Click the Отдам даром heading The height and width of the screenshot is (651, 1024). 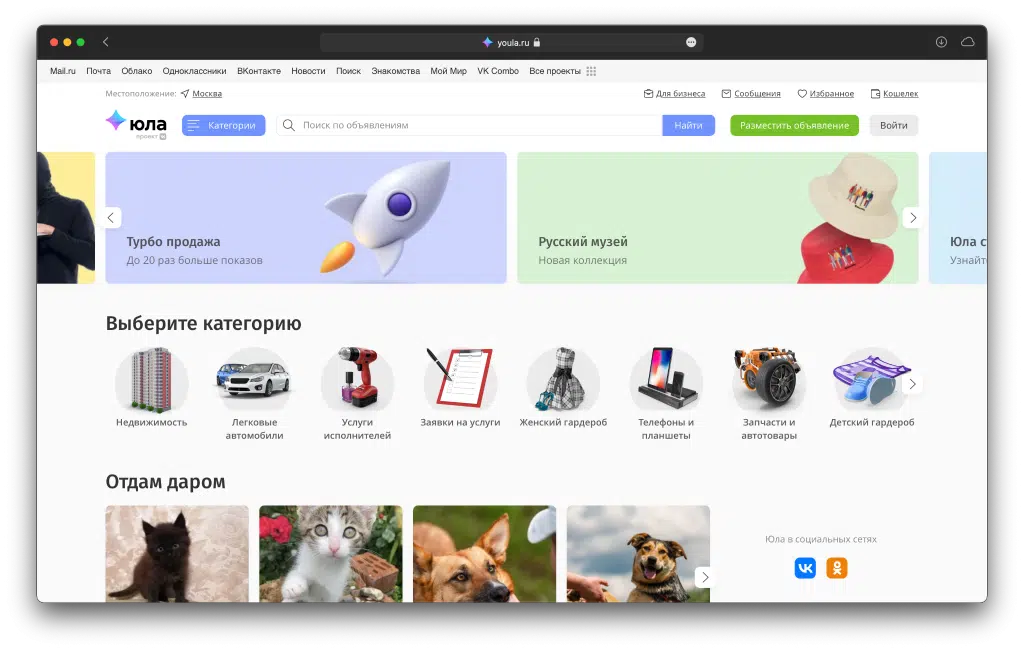166,482
